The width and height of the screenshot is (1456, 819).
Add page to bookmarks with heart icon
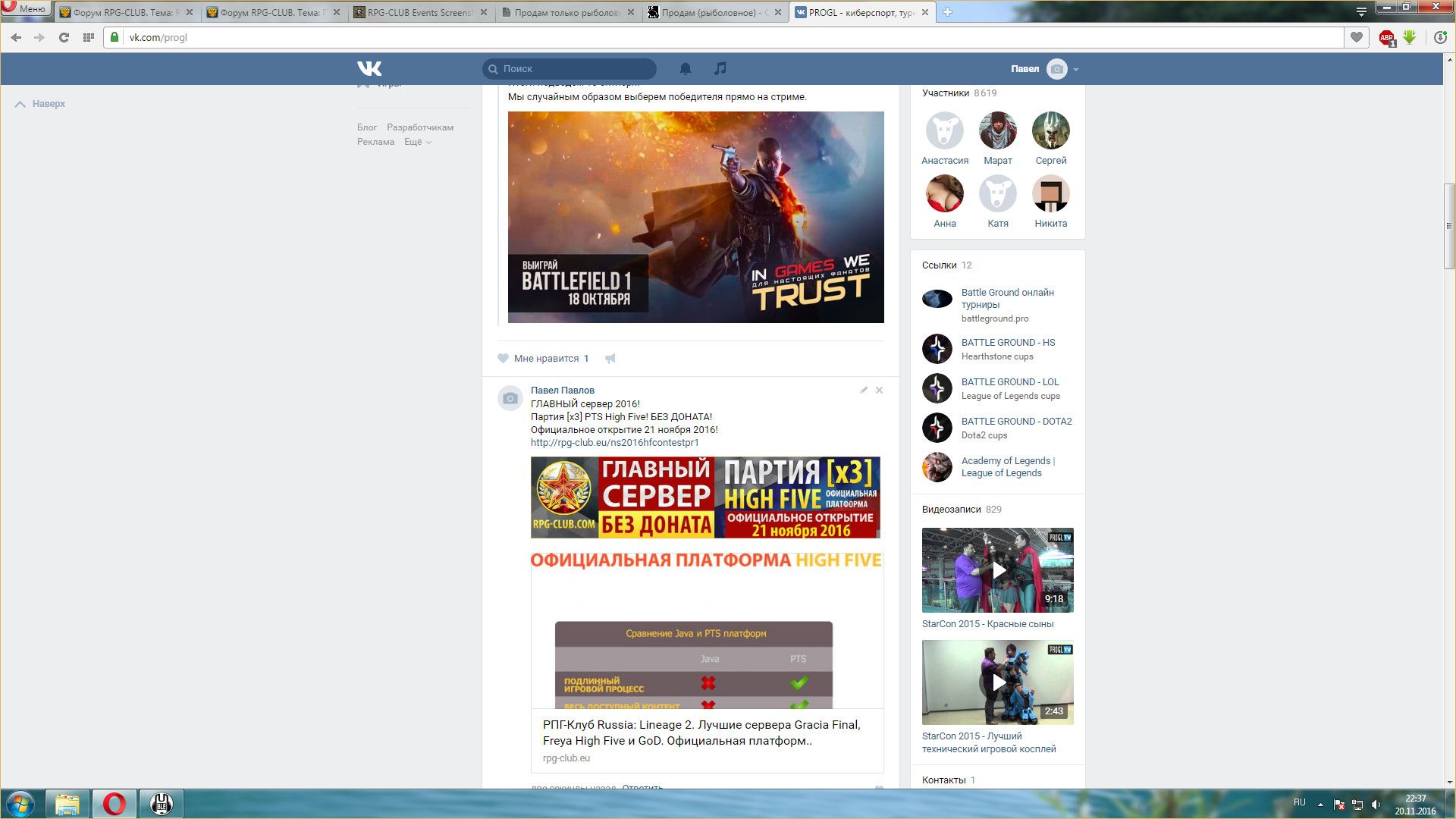[1357, 37]
